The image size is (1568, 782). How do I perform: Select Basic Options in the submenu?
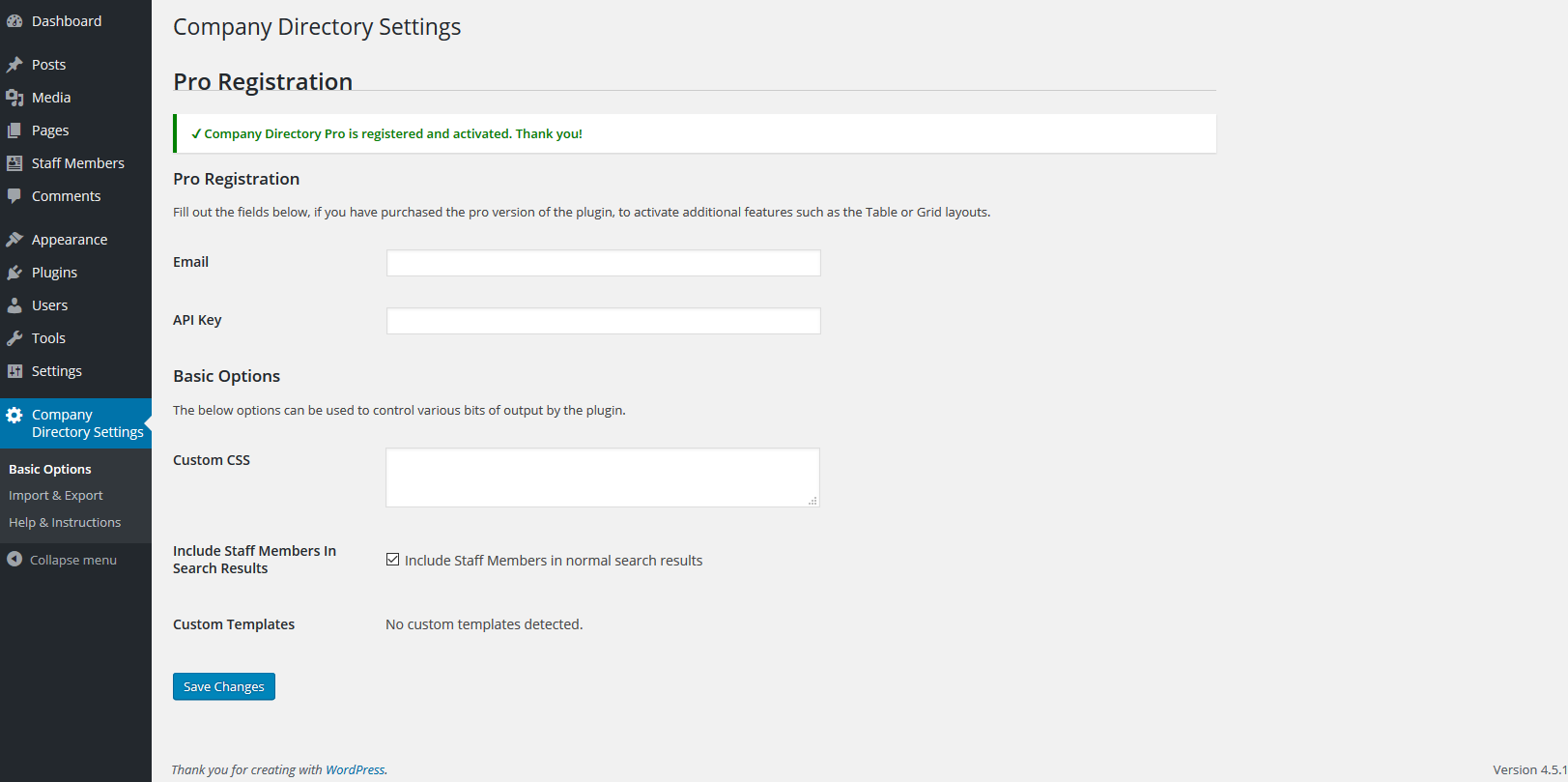[50, 470]
